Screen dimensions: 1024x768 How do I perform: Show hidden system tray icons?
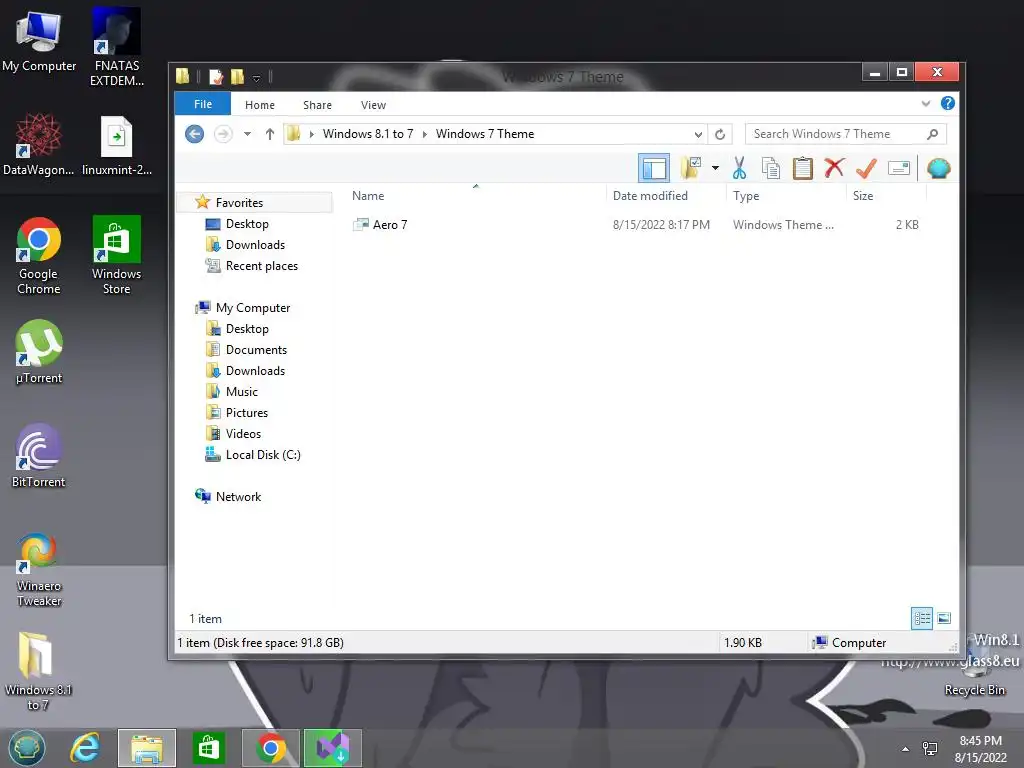[x=905, y=749]
